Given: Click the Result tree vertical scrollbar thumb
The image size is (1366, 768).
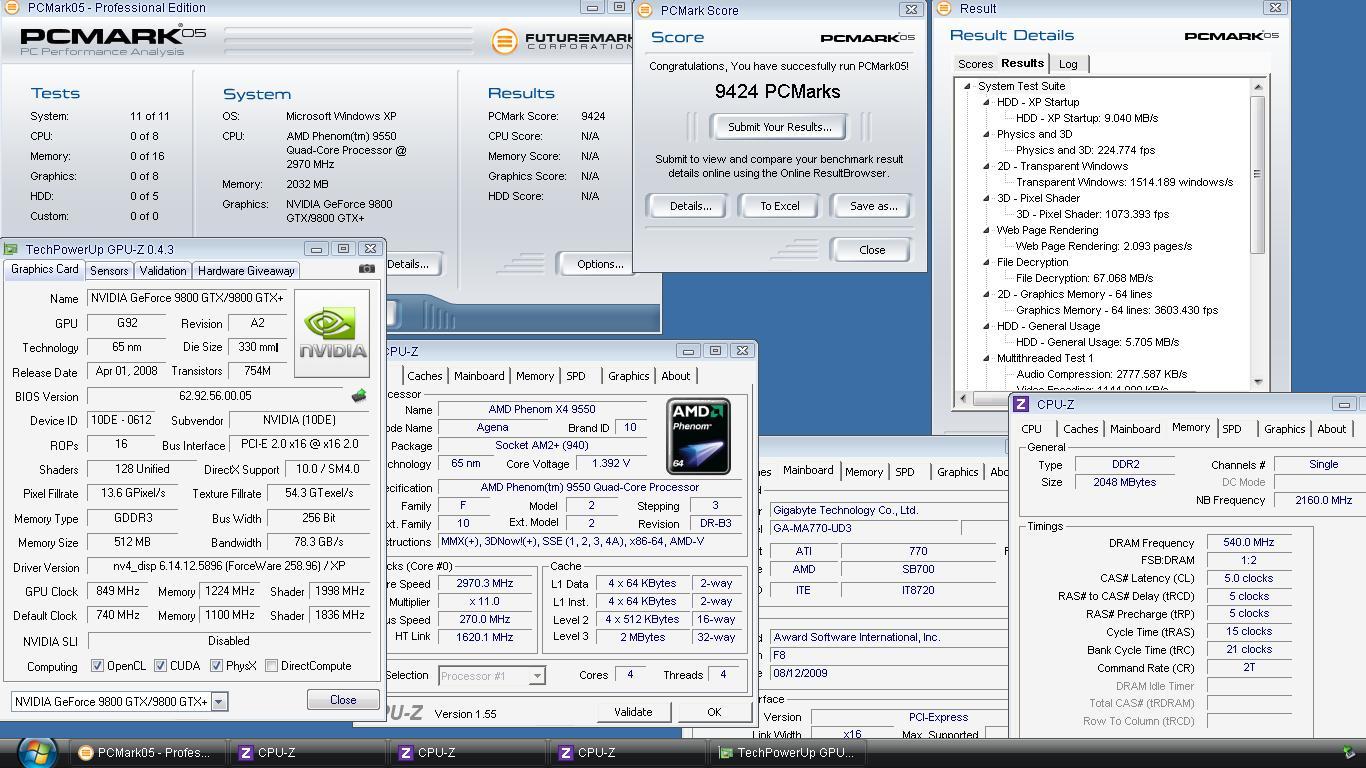Looking at the screenshot, I should [x=1257, y=174].
